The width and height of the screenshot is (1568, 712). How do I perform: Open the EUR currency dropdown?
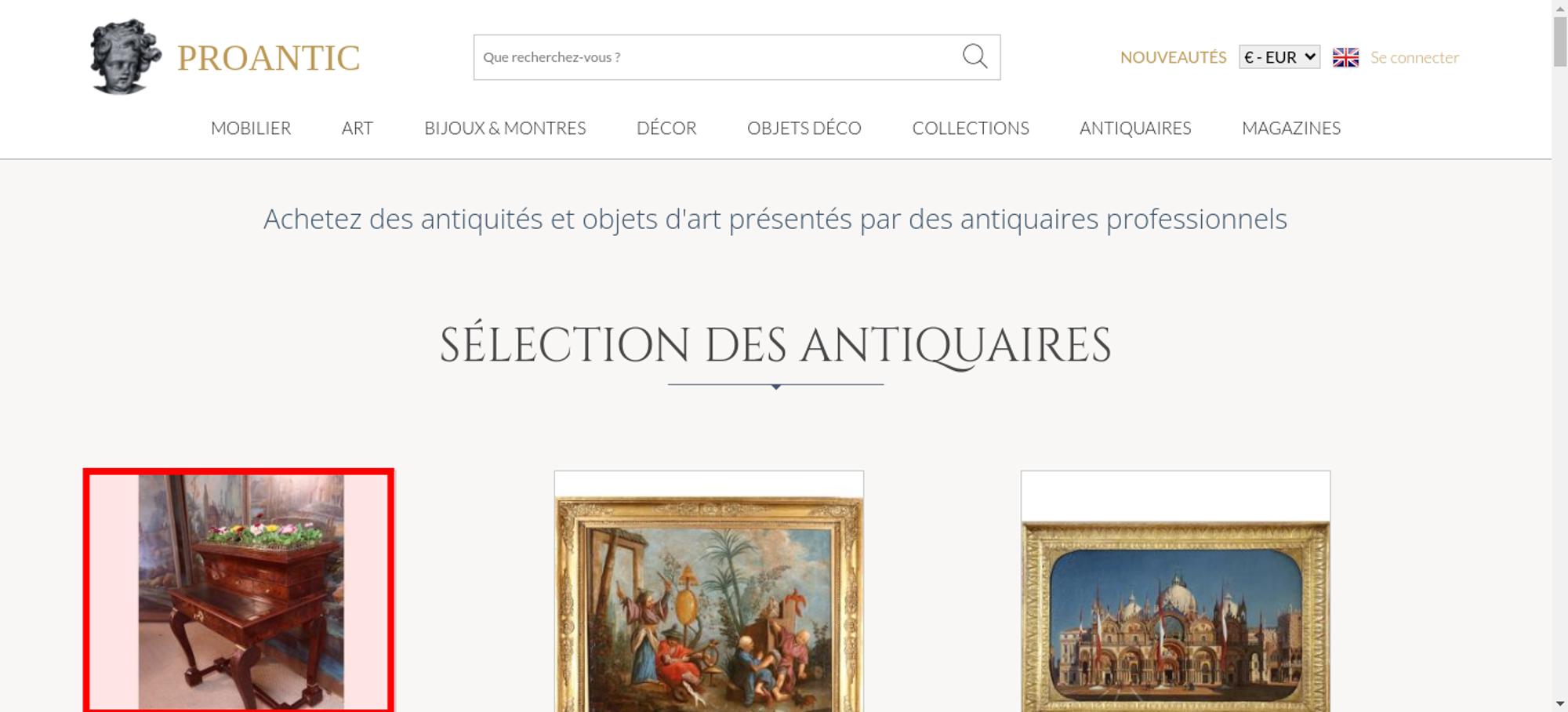coord(1279,57)
